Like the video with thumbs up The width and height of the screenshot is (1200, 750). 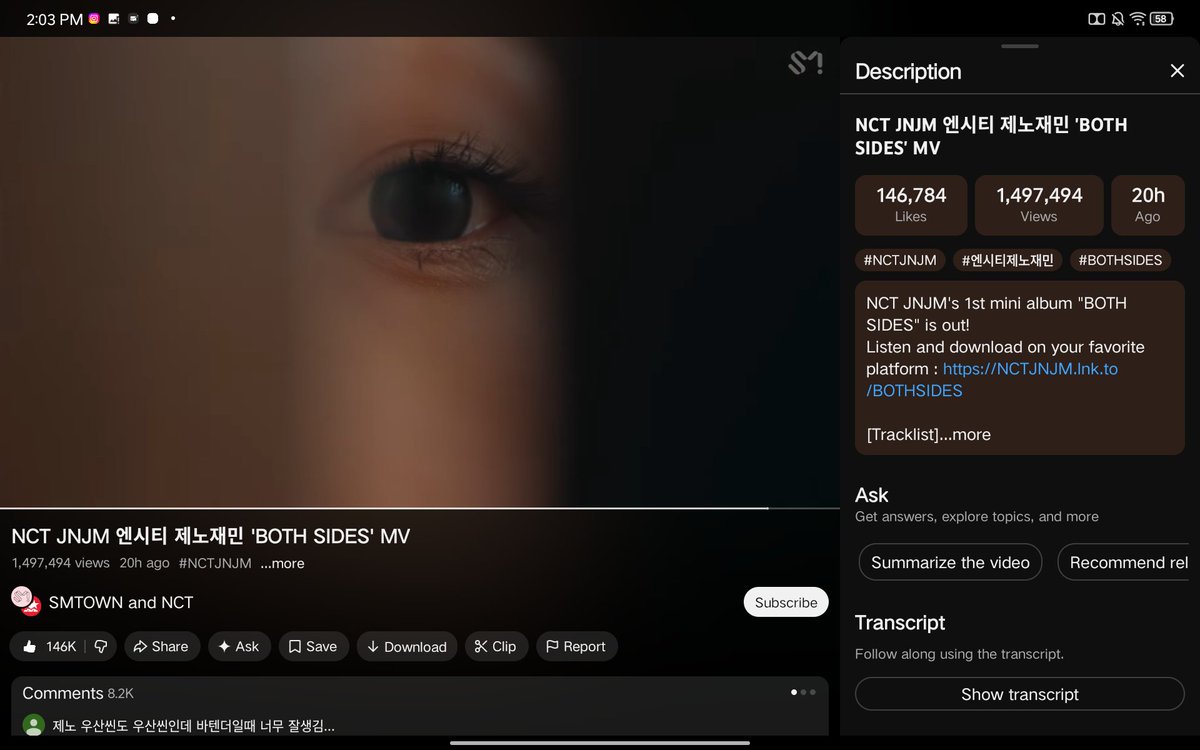pos(48,647)
